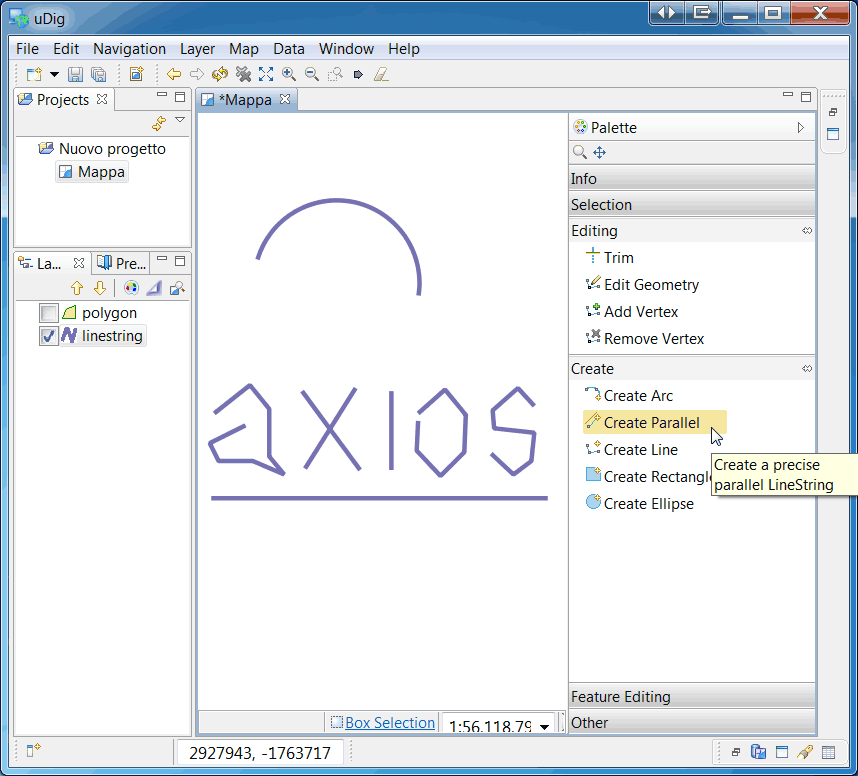Viewport: 858px width, 776px height.
Task: Click the yellow Back arrow icon
Action: [174, 74]
